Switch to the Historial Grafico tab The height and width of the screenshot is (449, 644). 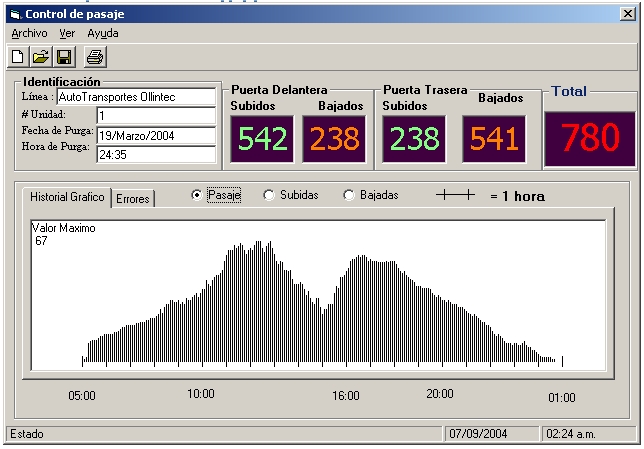tap(67, 197)
